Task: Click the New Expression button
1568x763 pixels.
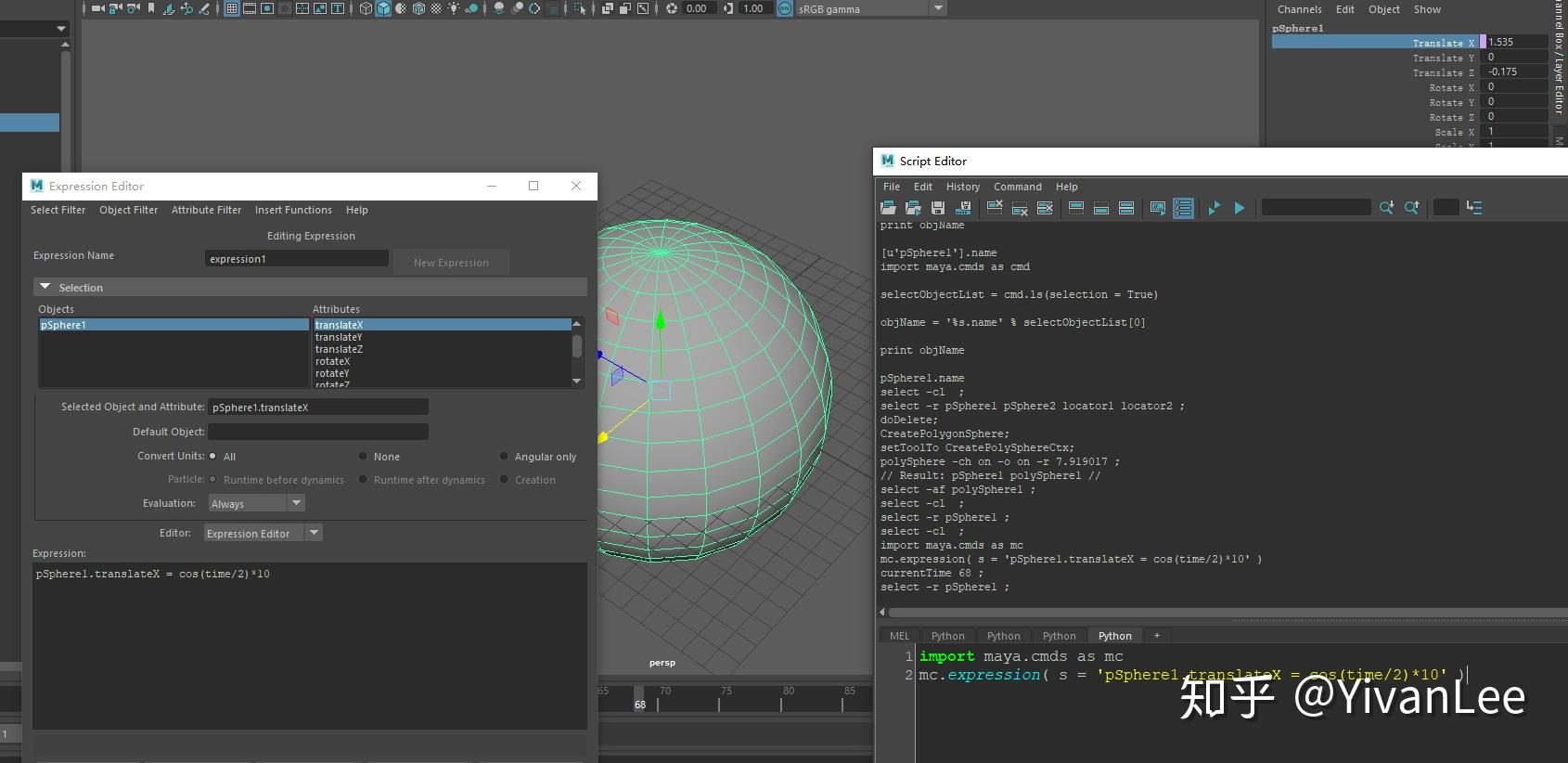Action: point(451,263)
